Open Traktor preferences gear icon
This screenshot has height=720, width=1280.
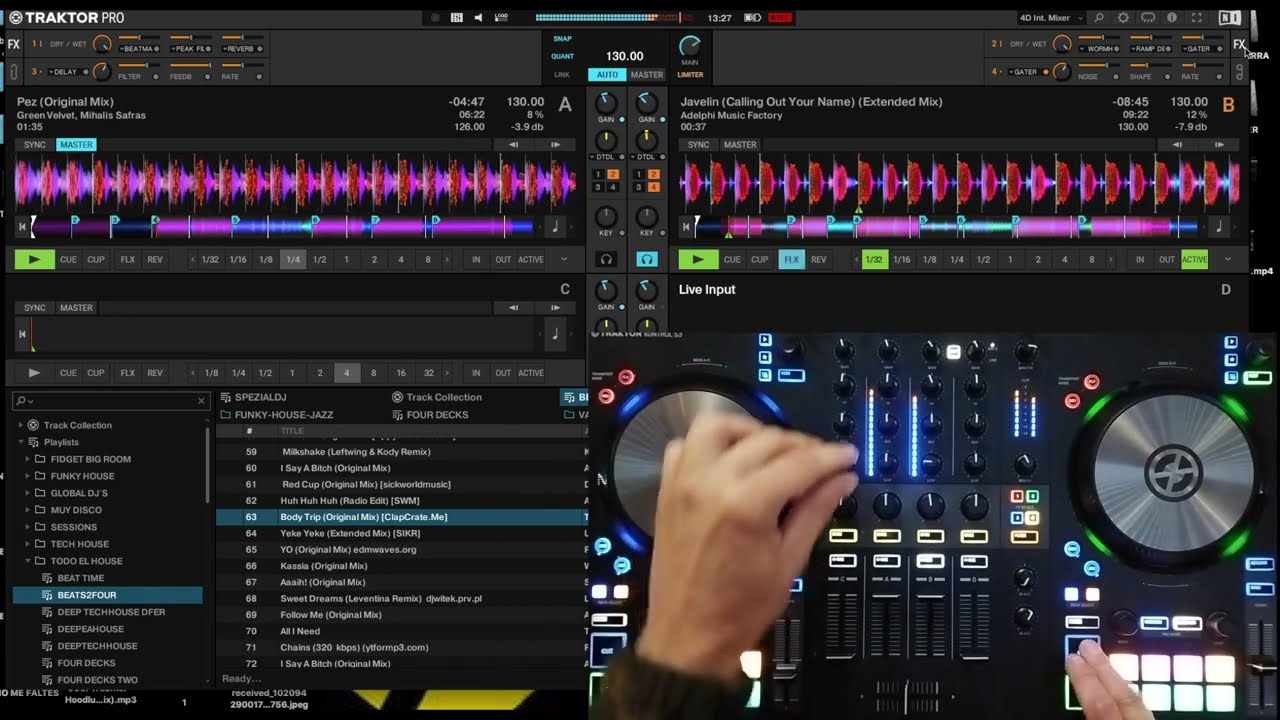1123,18
